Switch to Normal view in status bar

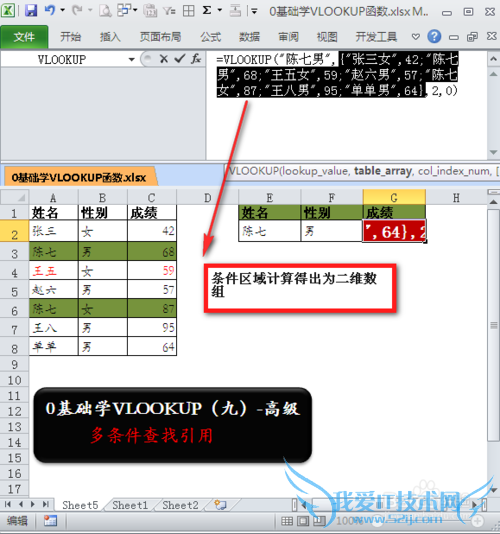pyautogui.click(x=287, y=521)
